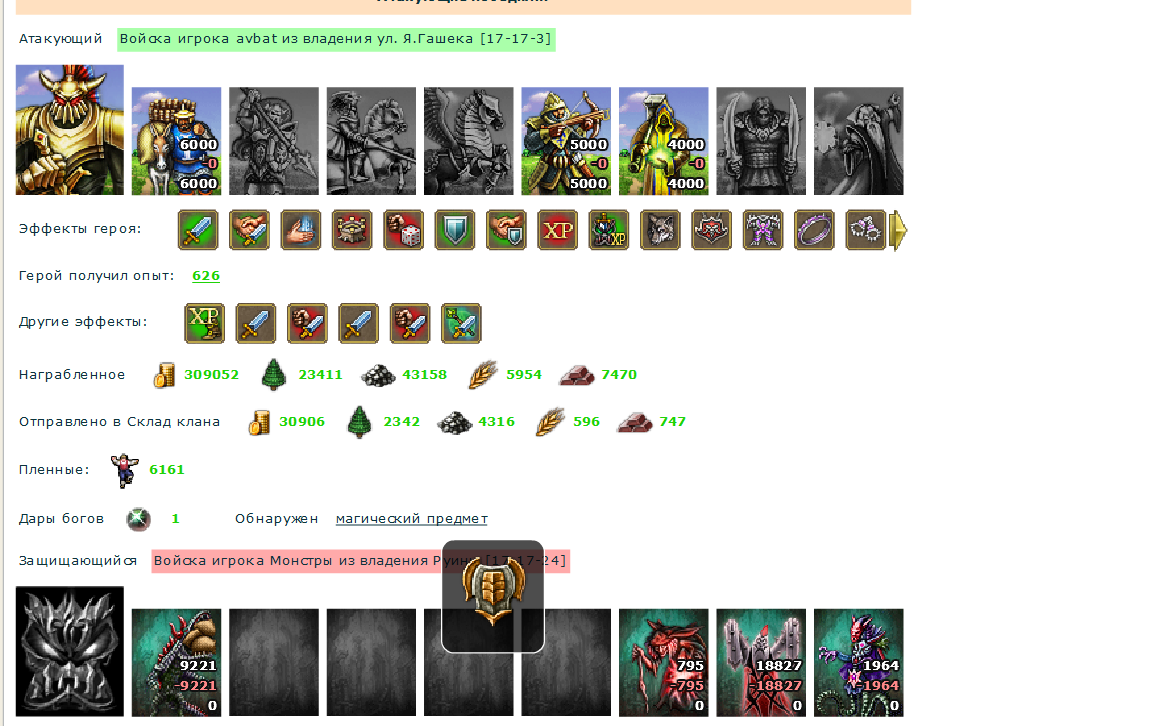Screen dimensions: 1152x726
Task: Click the green sword hero effect icon
Action: pyautogui.click(x=198, y=230)
